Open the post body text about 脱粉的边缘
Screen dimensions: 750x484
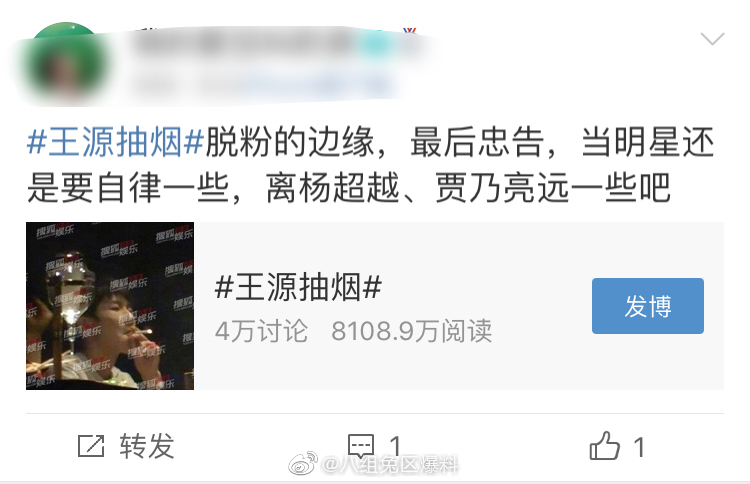pos(371,164)
